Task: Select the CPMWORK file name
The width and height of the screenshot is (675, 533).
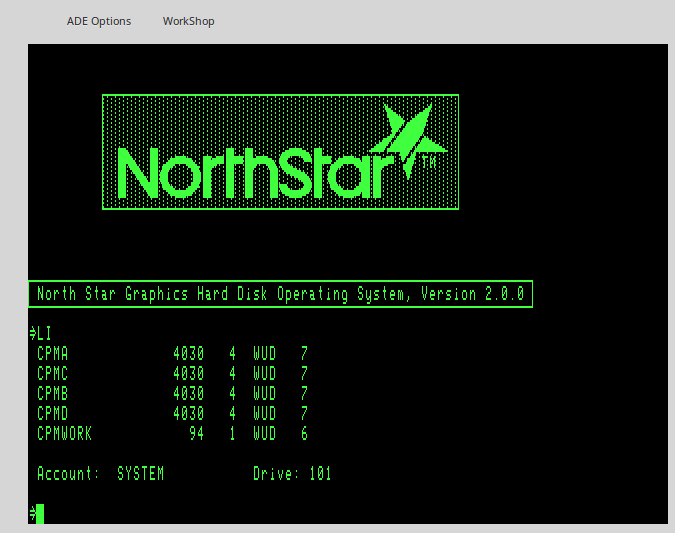Action: (x=65, y=434)
